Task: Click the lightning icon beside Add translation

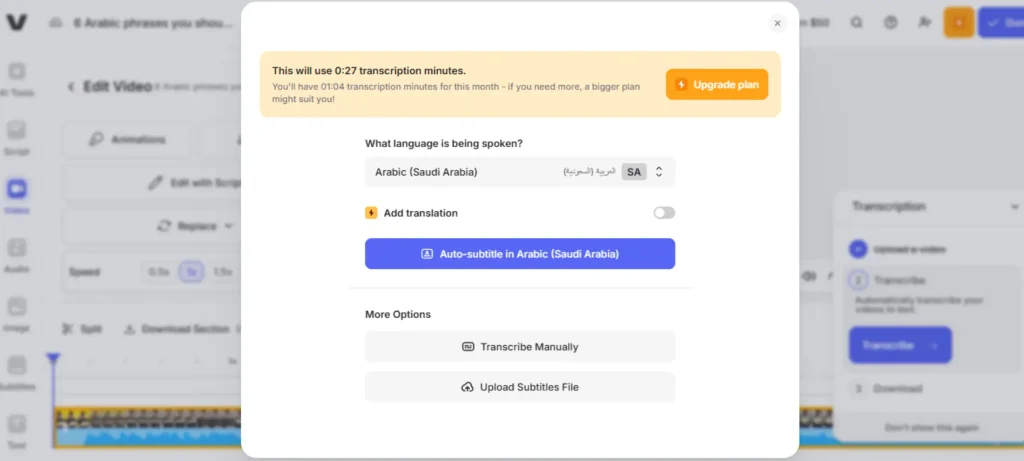Action: click(371, 213)
